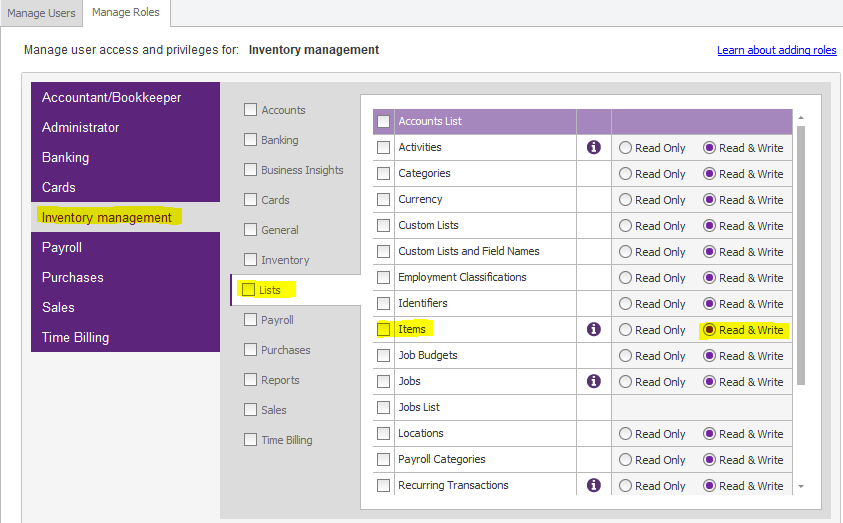Click info icon for Recurring Transactions
This screenshot has height=523, width=843.
(593, 485)
